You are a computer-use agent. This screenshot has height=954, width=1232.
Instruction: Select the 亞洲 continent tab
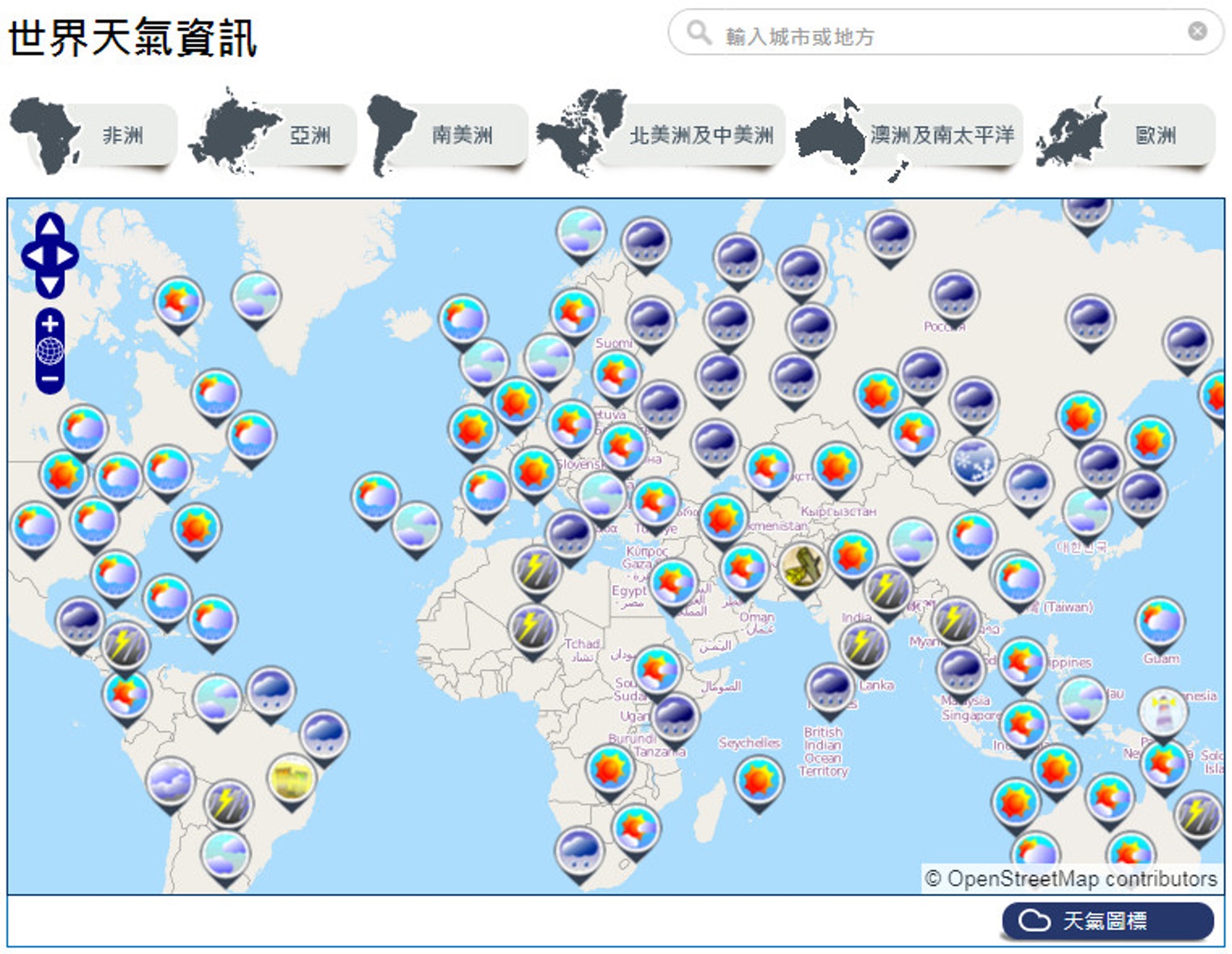tap(309, 135)
